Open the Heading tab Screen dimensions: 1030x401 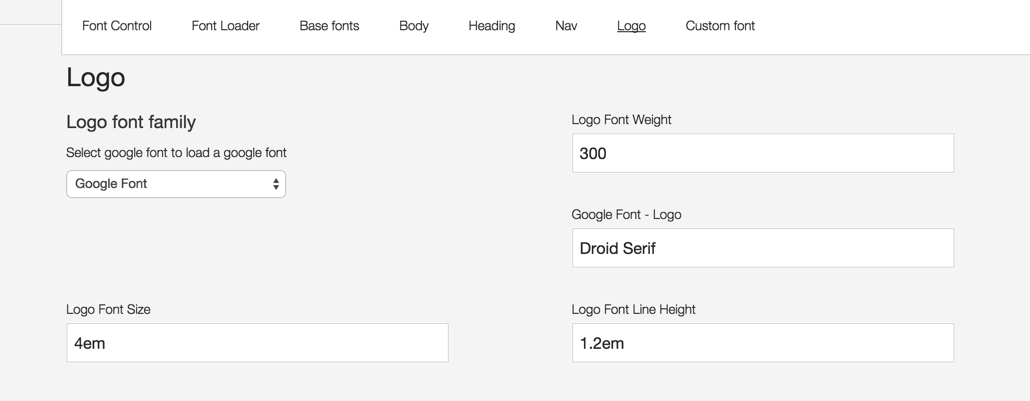(x=491, y=26)
